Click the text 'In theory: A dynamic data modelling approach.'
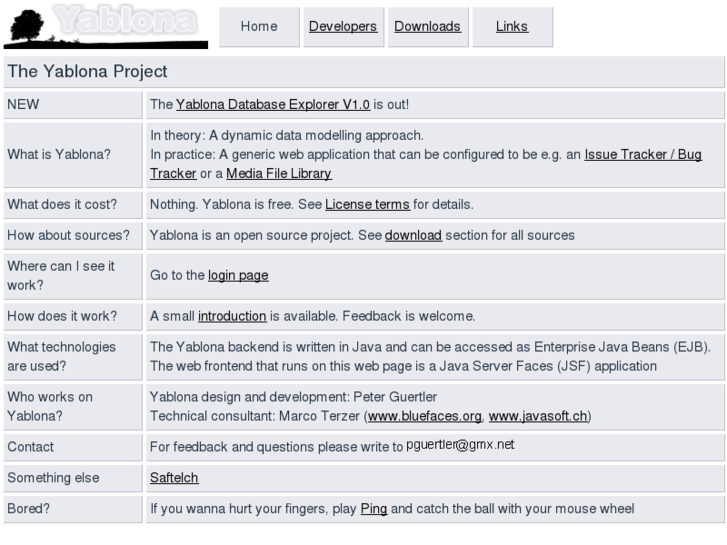 click(287, 135)
